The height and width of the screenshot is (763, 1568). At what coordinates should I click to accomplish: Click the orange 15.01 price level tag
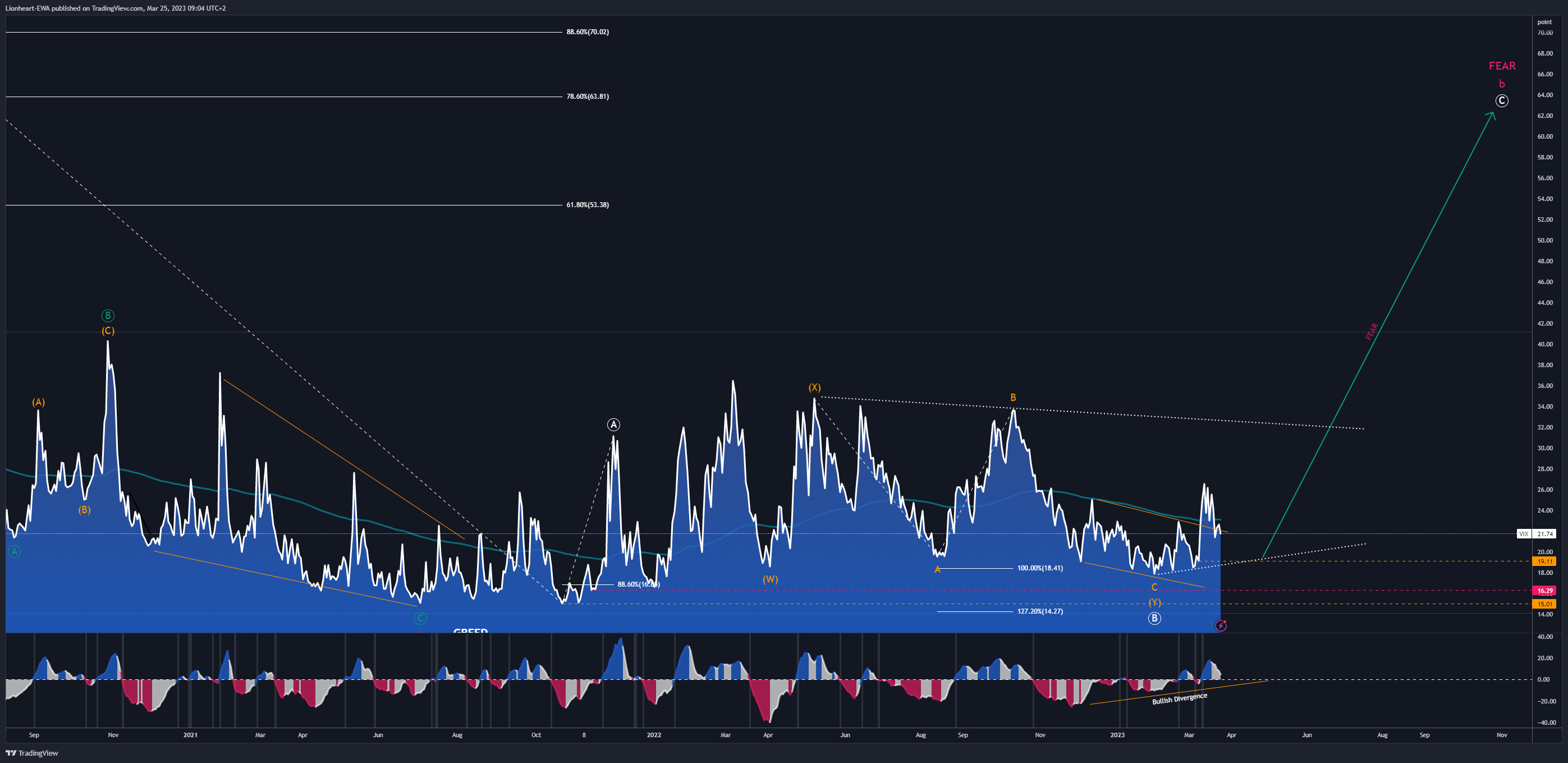[x=1544, y=604]
